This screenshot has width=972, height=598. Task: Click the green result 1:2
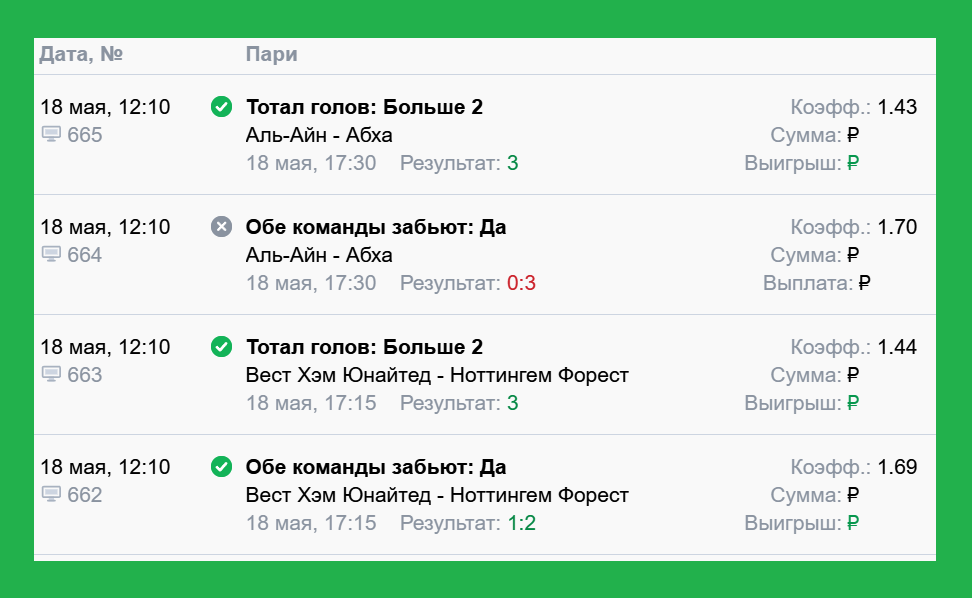click(x=521, y=523)
